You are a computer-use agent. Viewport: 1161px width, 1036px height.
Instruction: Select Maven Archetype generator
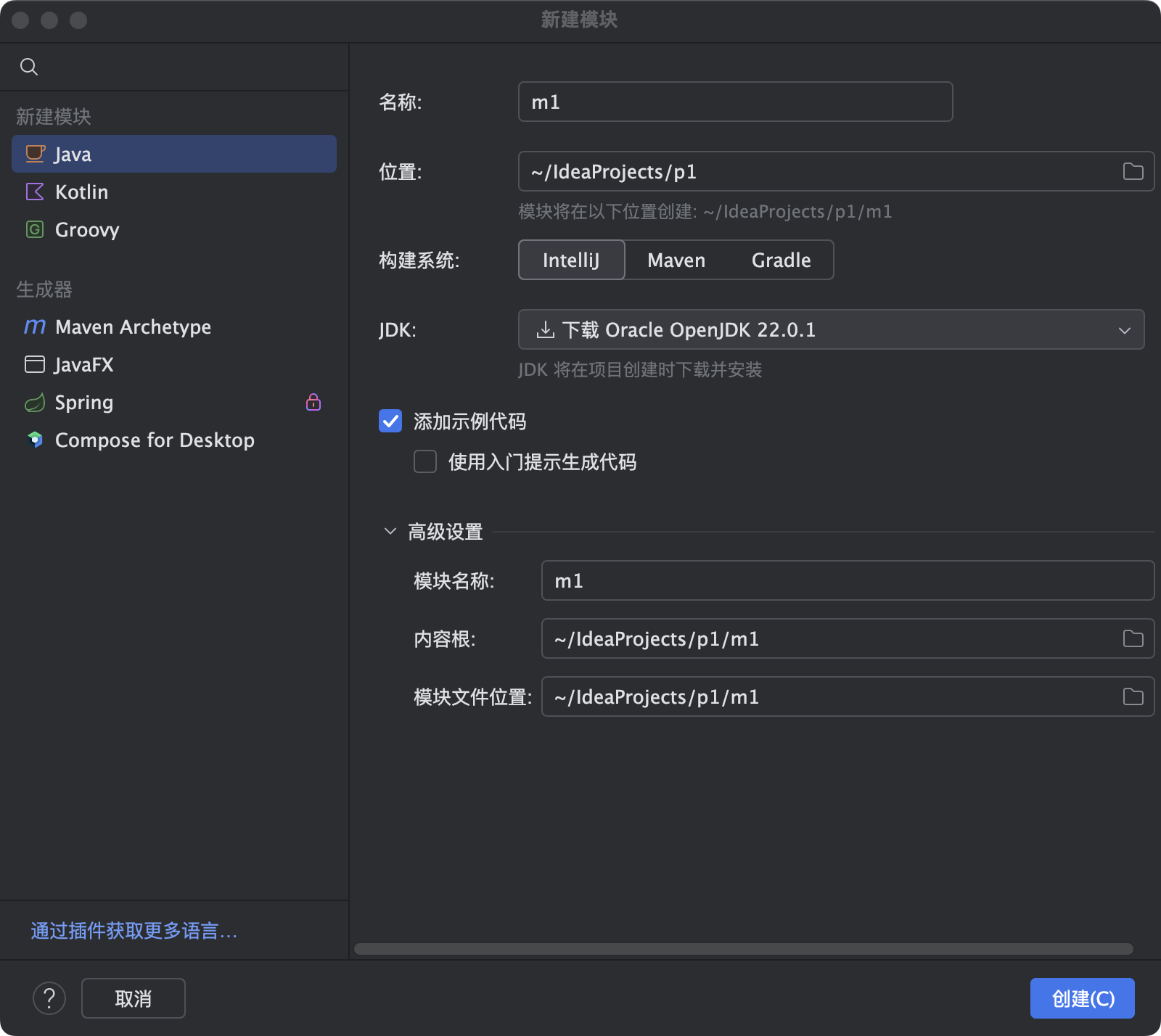pos(174,326)
